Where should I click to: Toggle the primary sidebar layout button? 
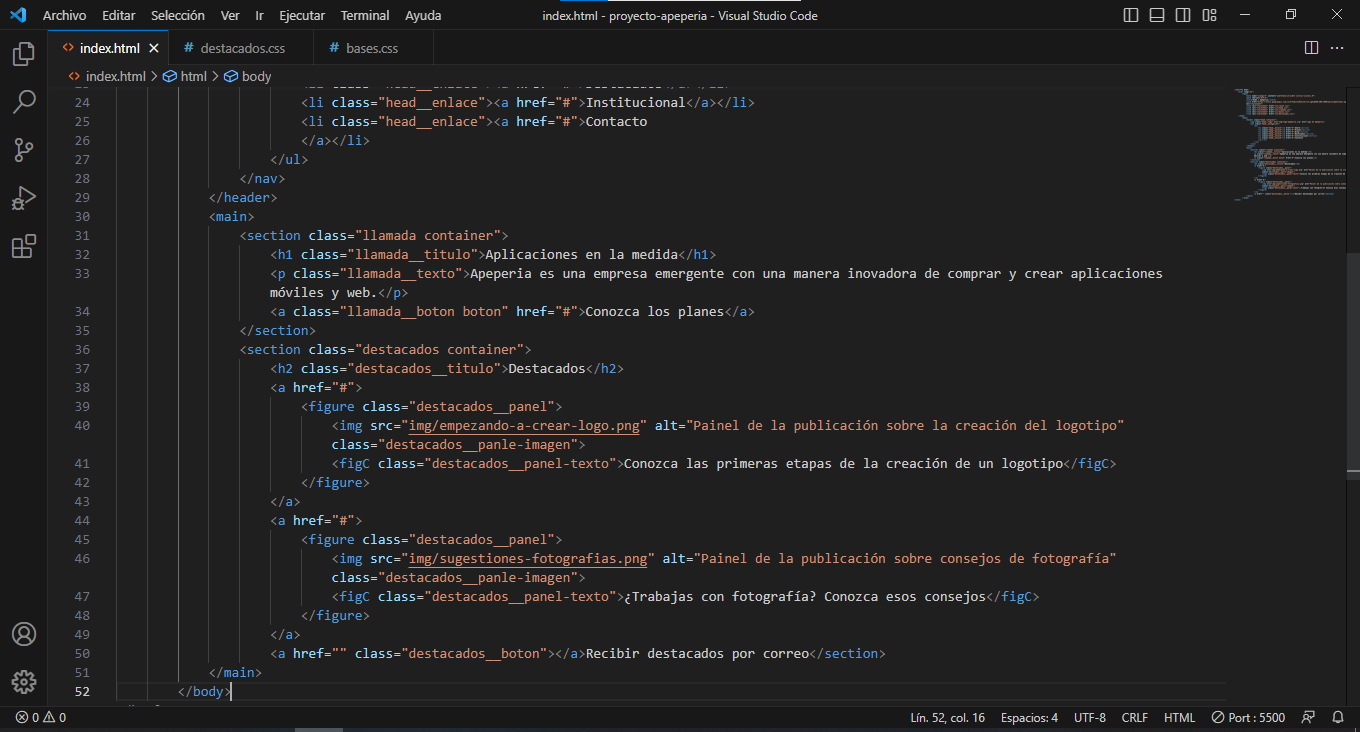(x=1131, y=15)
